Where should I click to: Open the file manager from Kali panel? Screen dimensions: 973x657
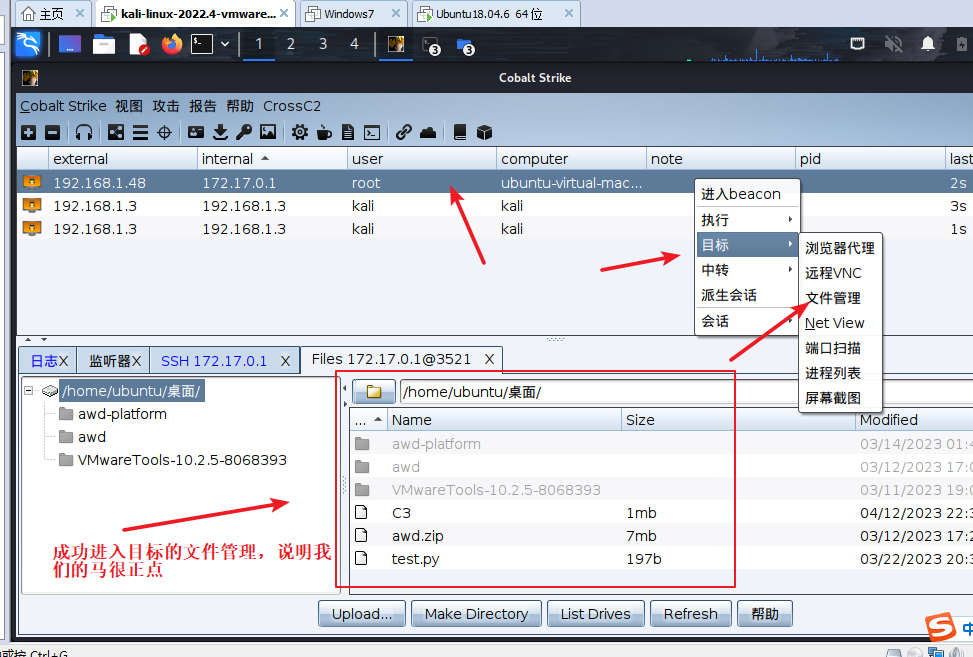(x=104, y=44)
